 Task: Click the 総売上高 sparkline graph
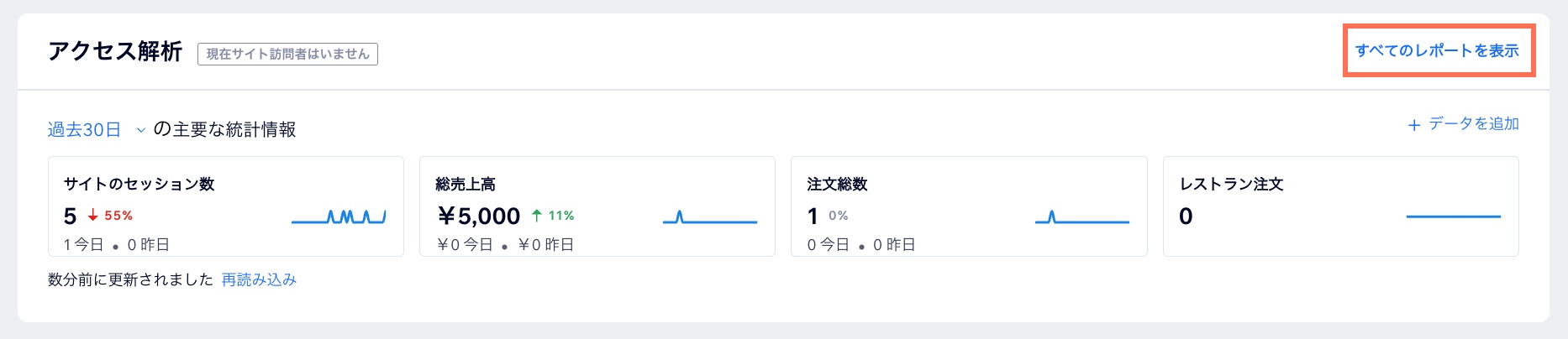coord(710,218)
